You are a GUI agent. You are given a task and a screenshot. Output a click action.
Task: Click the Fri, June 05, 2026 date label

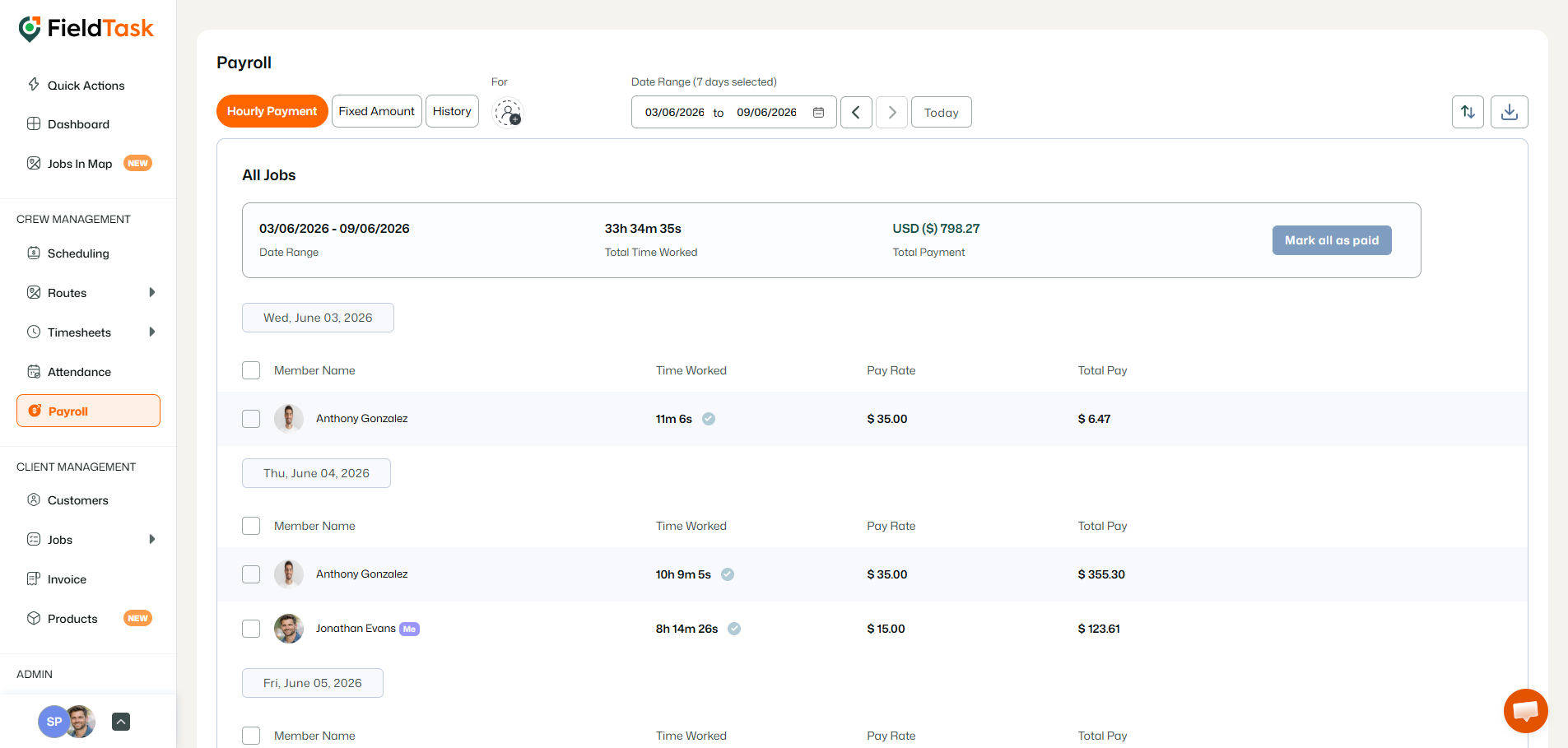pos(313,683)
